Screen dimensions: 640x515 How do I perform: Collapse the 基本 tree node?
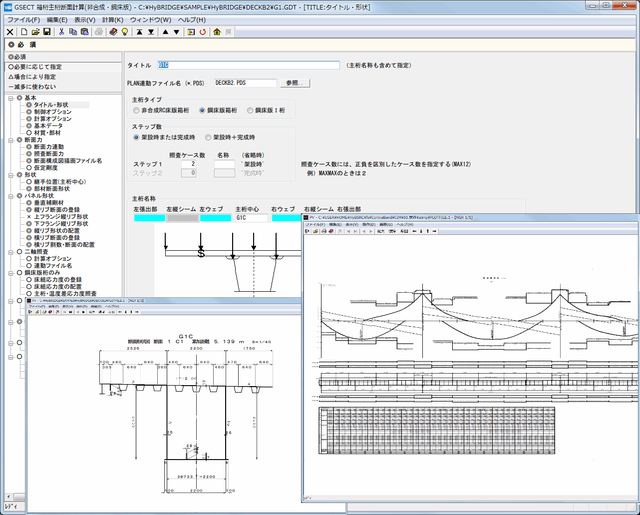8,97
